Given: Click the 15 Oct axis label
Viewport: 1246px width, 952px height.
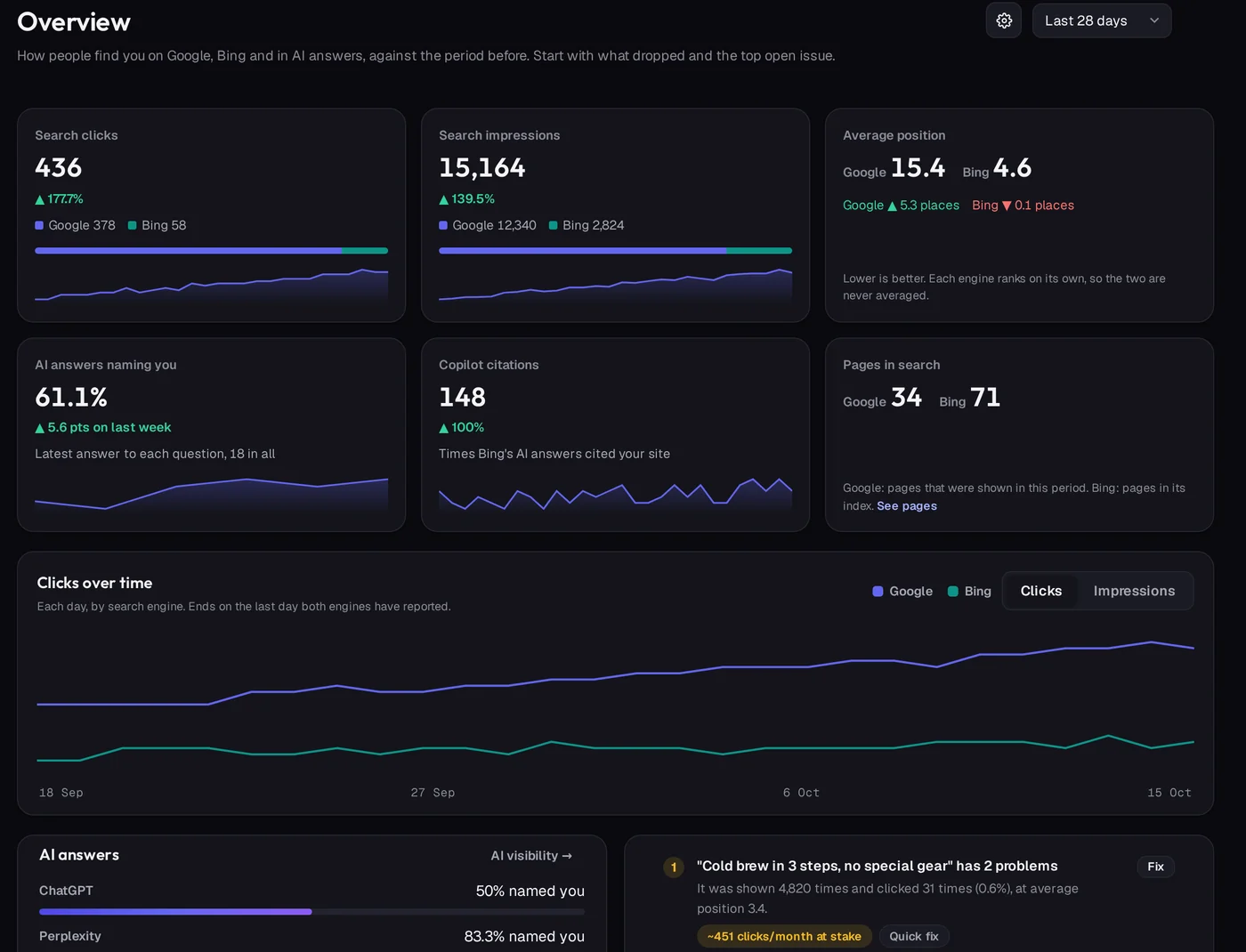Looking at the screenshot, I should pos(1169,793).
